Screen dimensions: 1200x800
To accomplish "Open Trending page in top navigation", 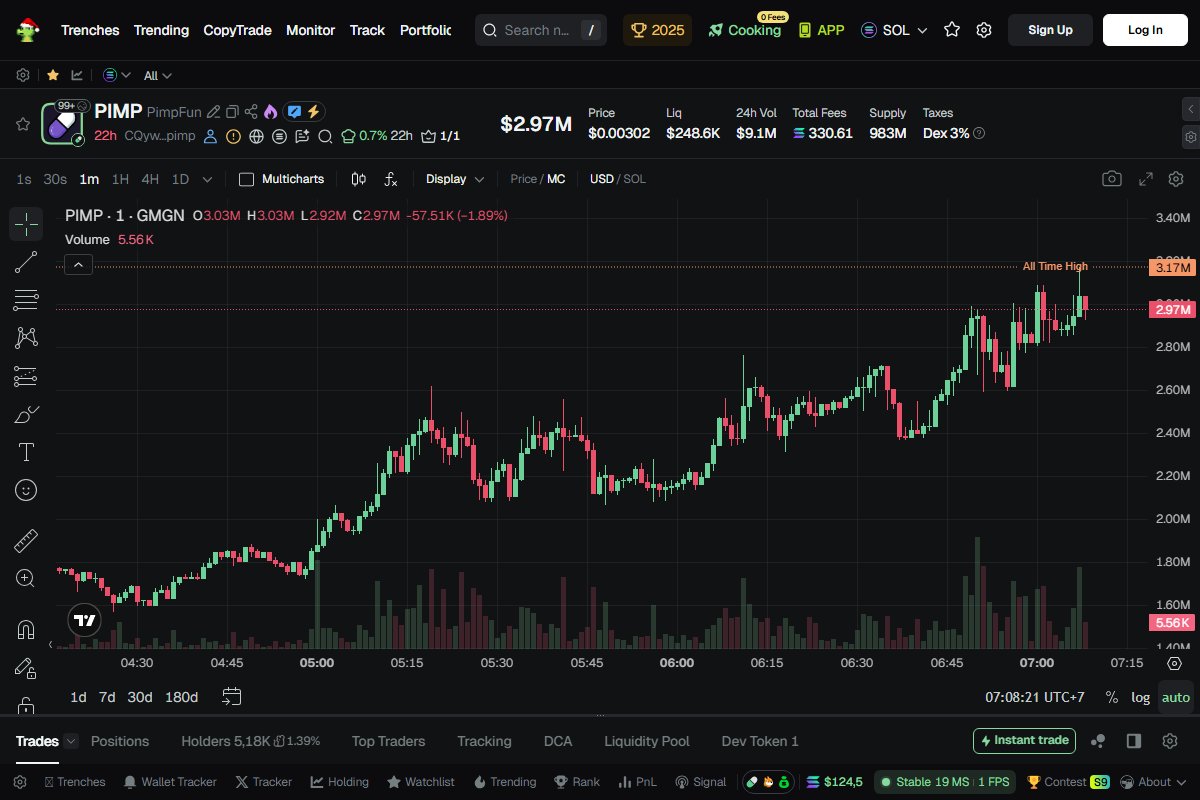I will click(161, 30).
